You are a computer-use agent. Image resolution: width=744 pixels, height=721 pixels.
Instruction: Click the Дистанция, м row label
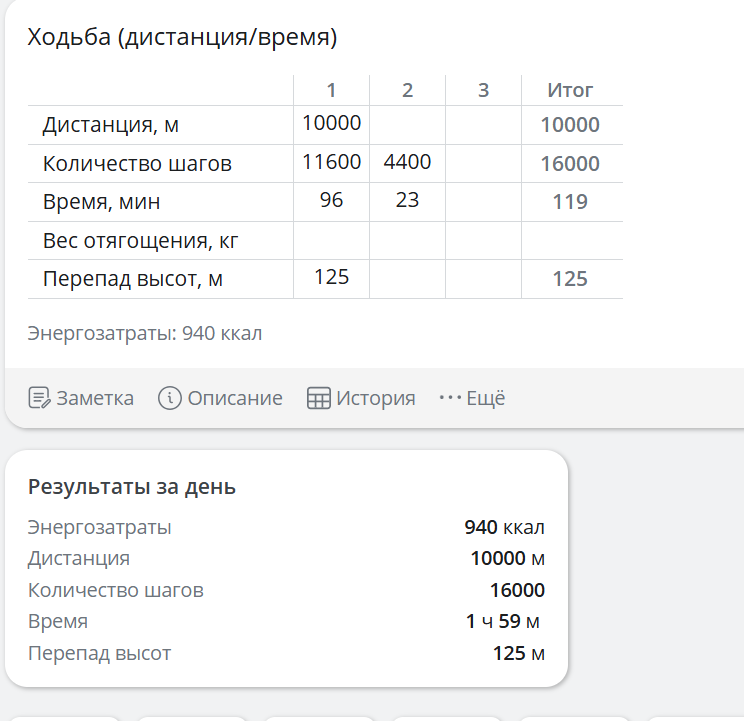pos(111,125)
